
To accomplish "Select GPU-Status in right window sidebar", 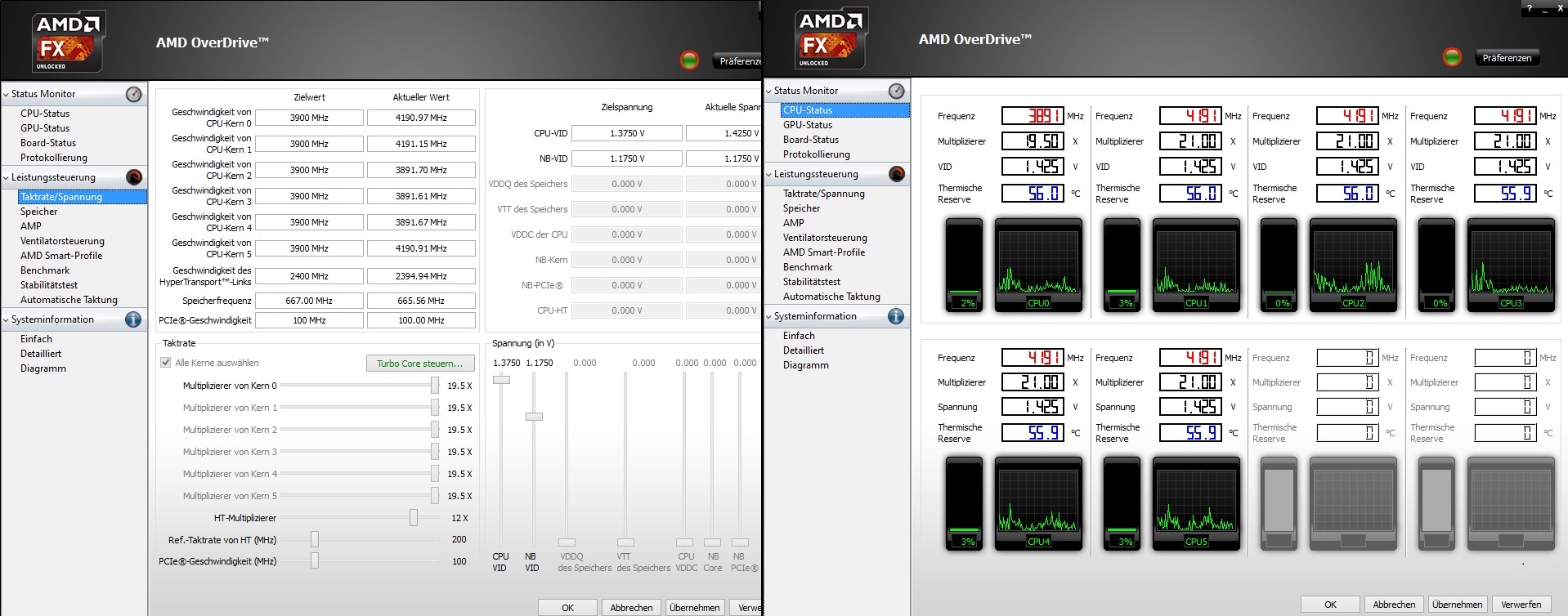I will 808,125.
